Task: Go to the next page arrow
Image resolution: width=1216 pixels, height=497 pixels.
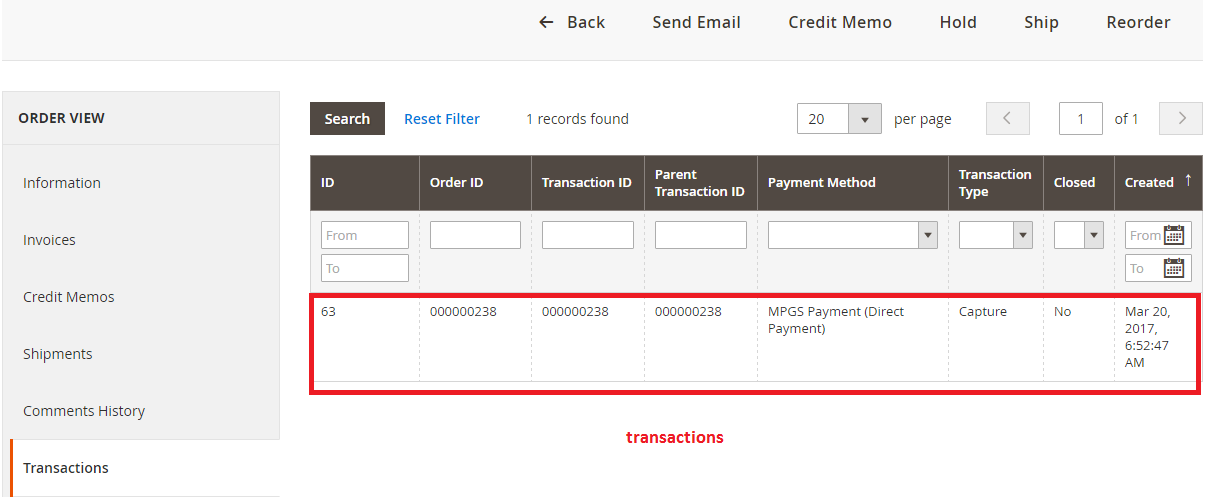Action: click(1181, 118)
